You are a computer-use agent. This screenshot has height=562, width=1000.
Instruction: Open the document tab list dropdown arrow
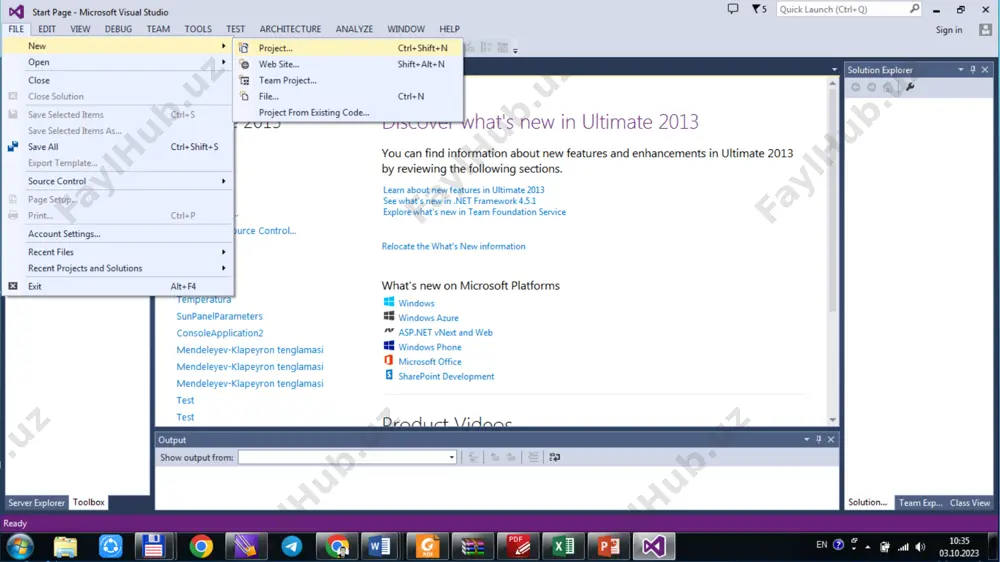coord(834,70)
